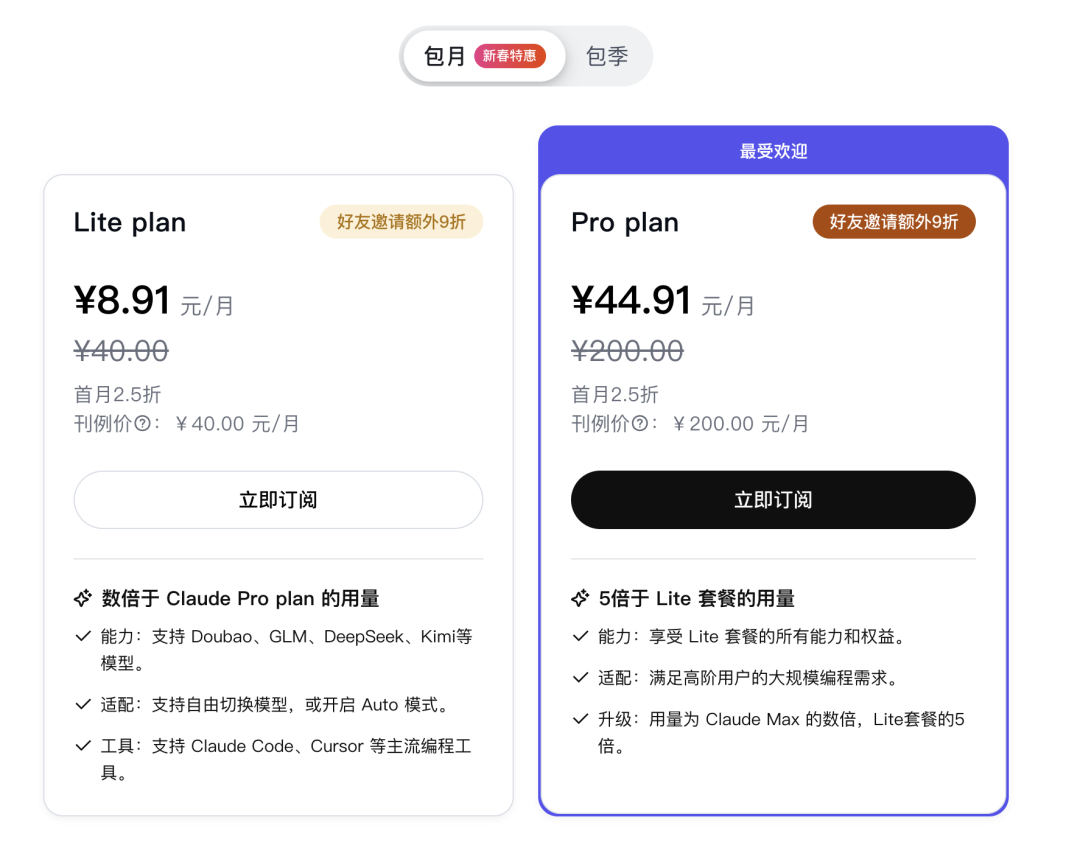This screenshot has height=856, width=1080.
Task: Subscribe to Lite plan with 立即订阅
Action: (x=278, y=500)
